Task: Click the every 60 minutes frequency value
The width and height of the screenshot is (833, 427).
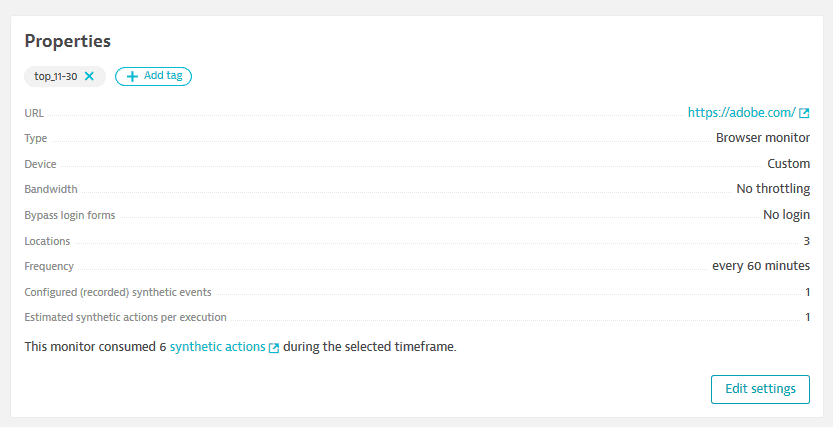Action: [x=761, y=266]
